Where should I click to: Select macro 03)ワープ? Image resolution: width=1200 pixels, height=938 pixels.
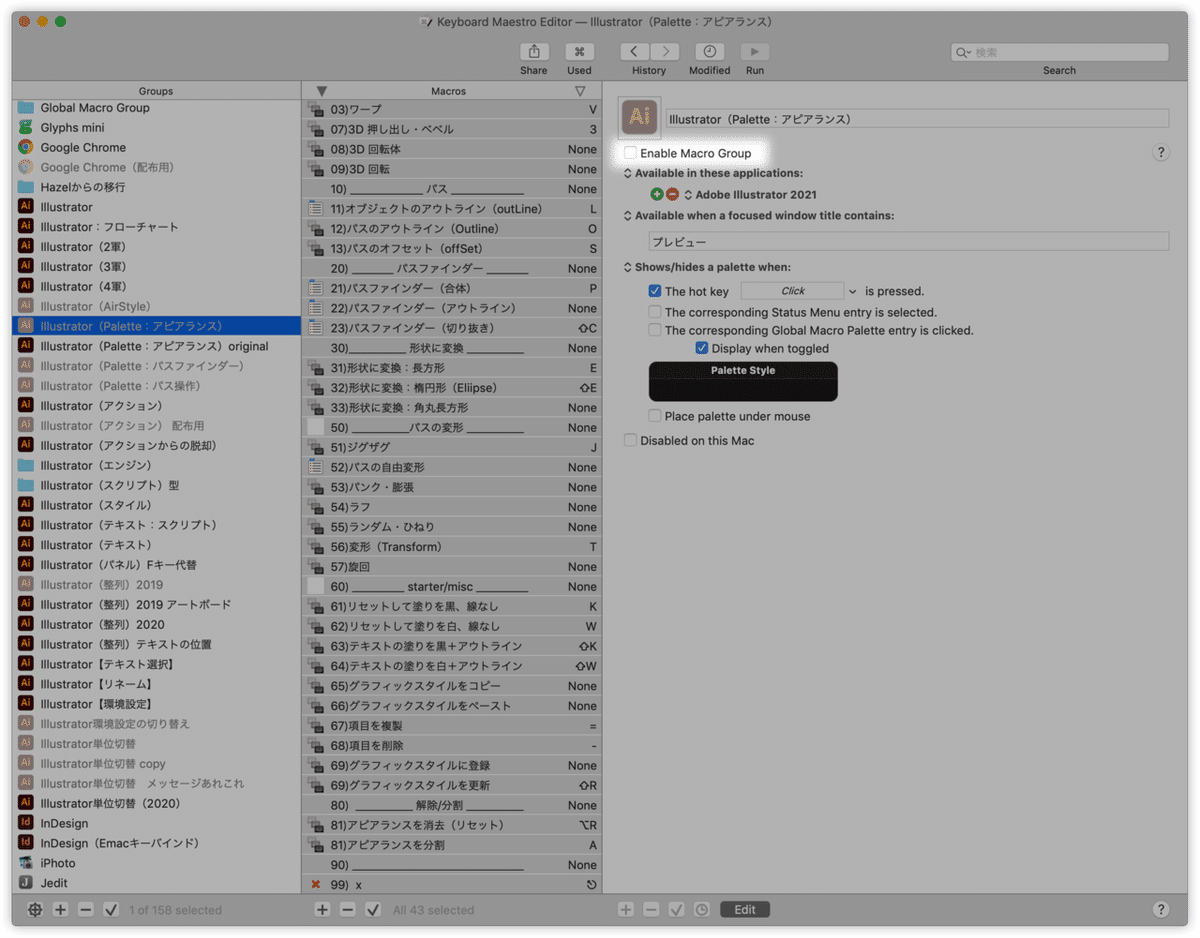click(x=452, y=109)
